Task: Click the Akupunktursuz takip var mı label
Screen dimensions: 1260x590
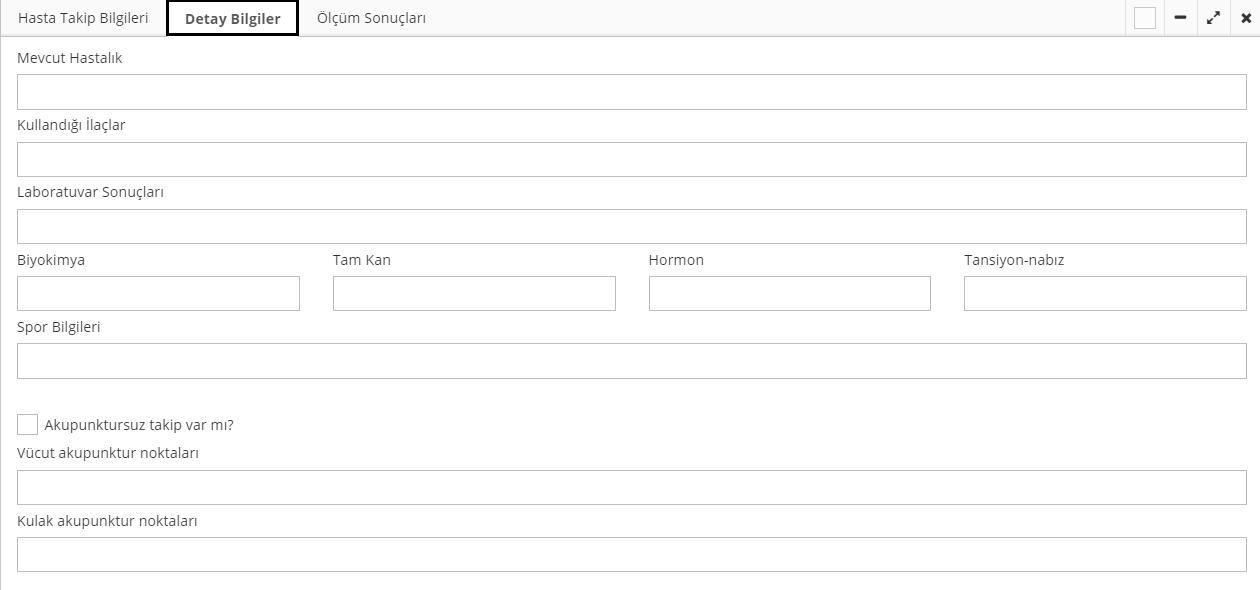Action: click(x=139, y=425)
